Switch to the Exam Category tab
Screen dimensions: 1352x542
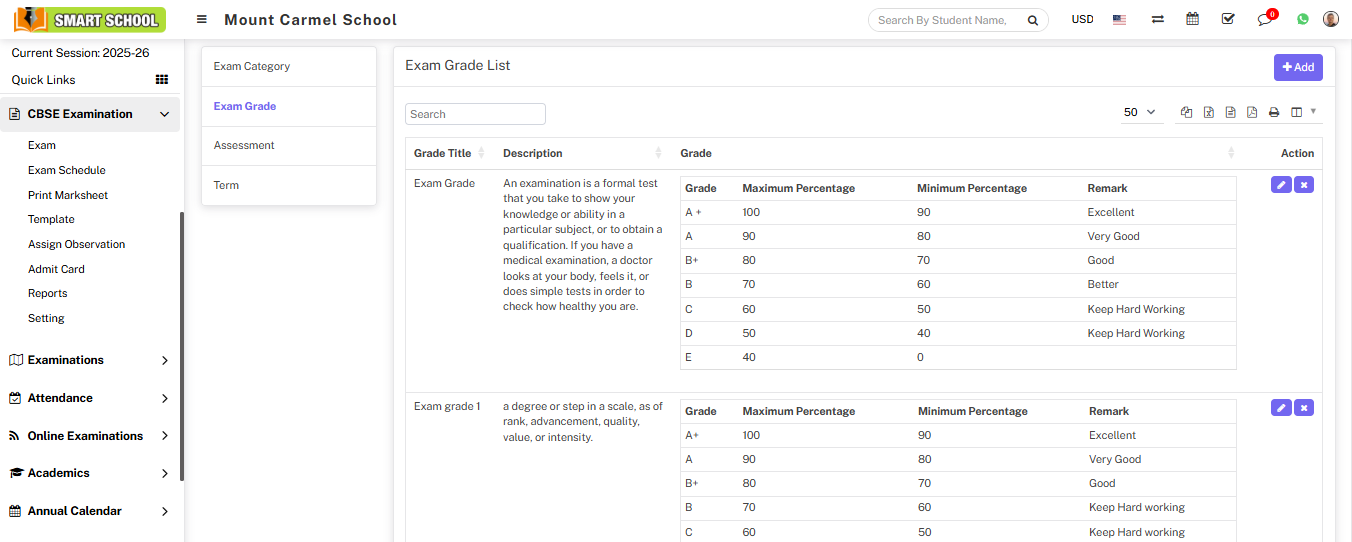click(252, 66)
